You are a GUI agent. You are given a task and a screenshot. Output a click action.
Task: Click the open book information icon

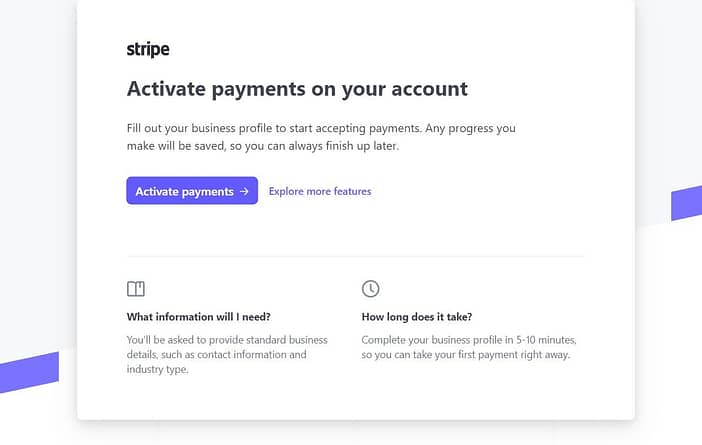(136, 289)
